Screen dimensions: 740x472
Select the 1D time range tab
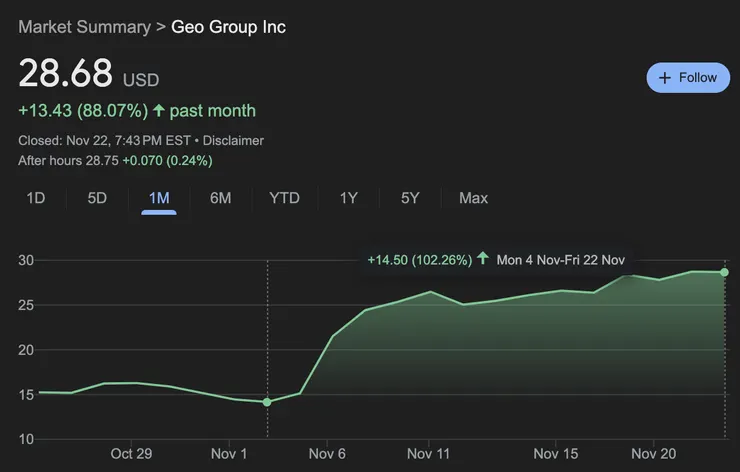(x=36, y=198)
